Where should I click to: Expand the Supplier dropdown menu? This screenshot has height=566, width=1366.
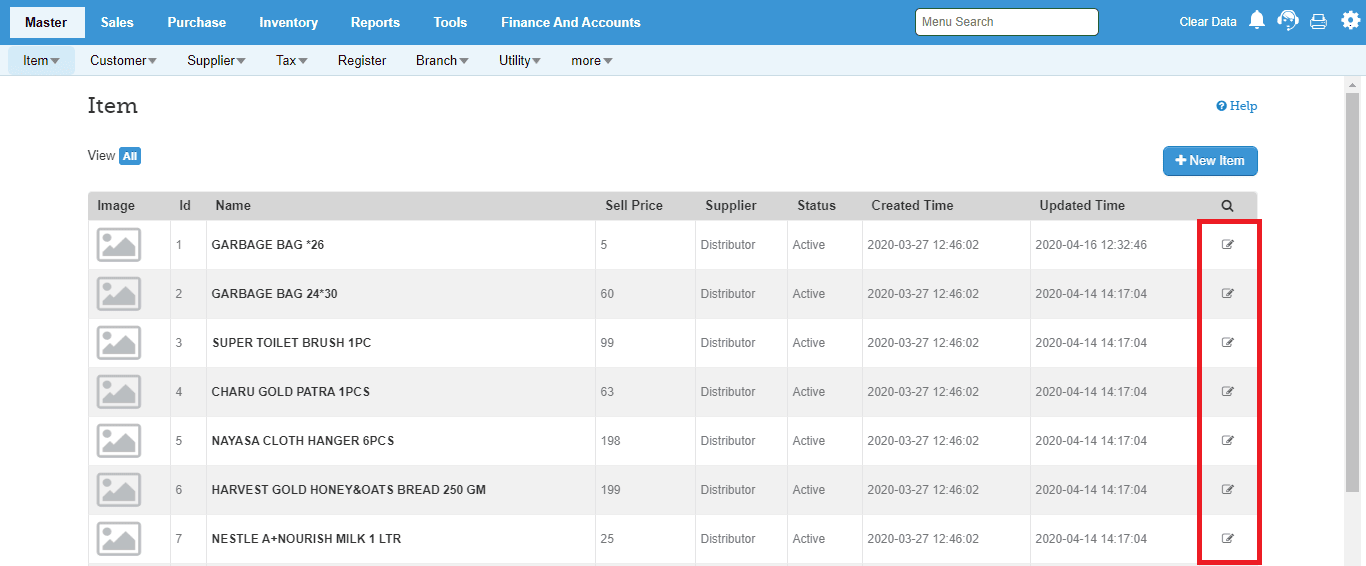click(216, 61)
